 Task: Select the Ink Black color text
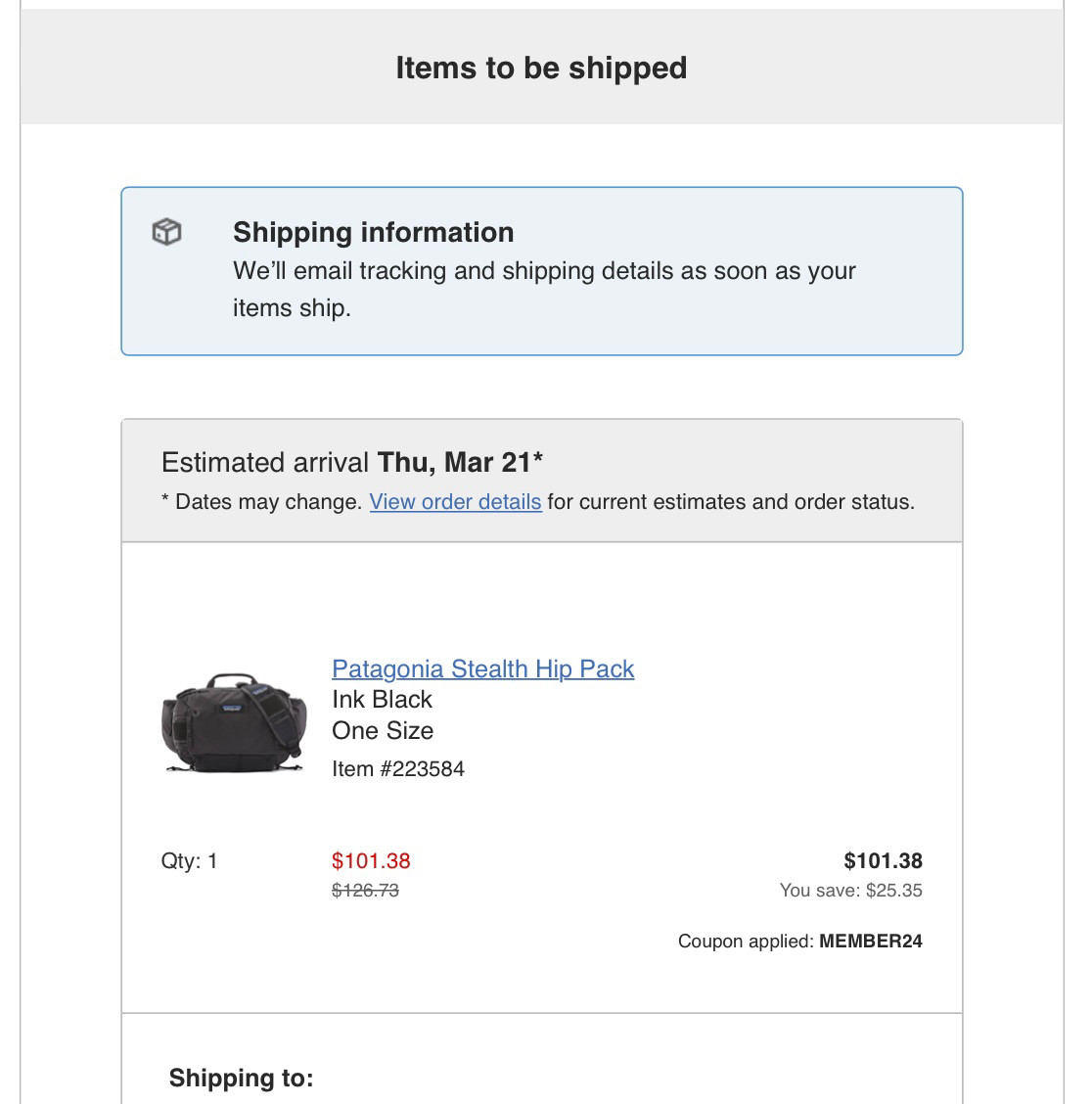382,700
